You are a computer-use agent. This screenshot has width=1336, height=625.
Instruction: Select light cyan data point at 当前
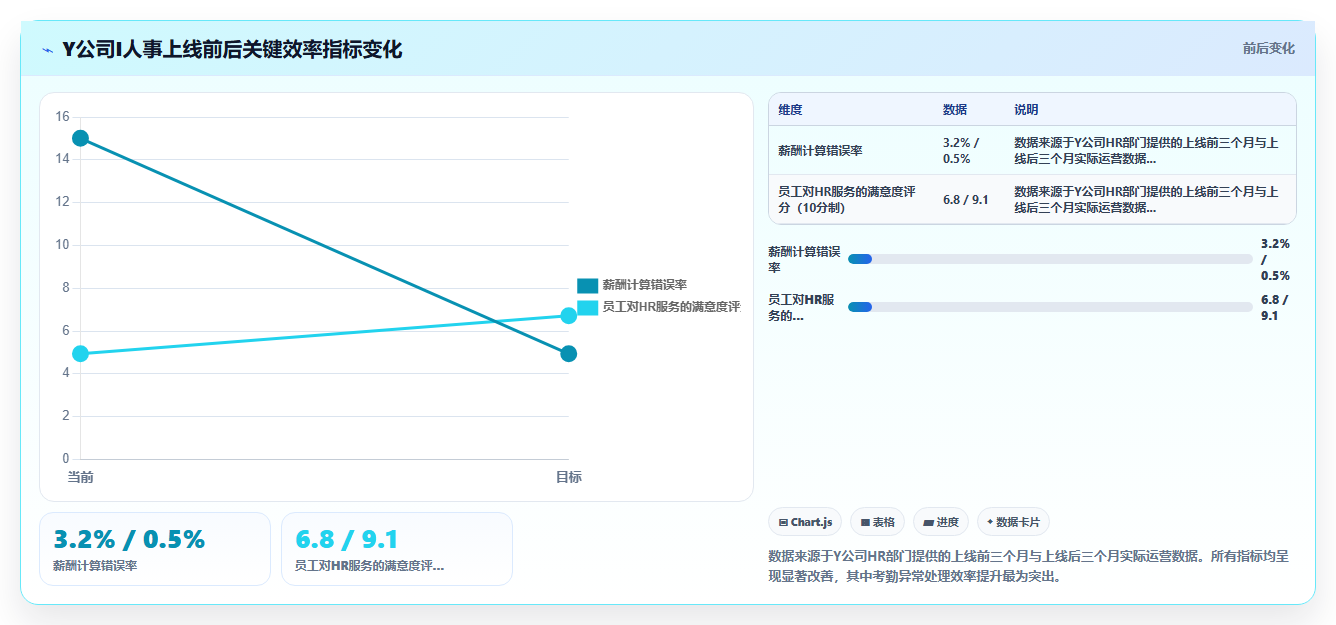(80, 353)
